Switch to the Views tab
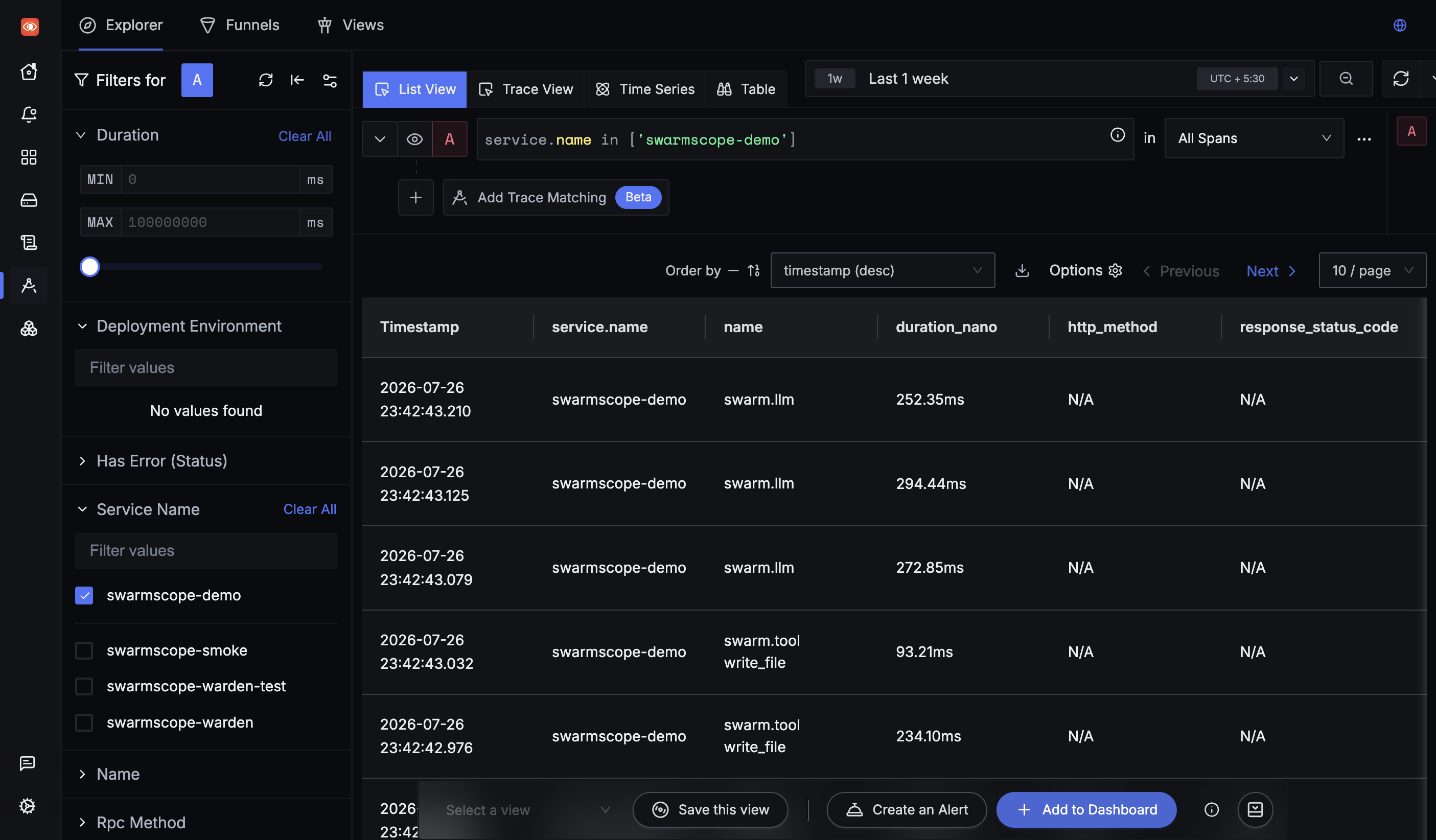Screen dimensions: 1436x840 (x=351, y=25)
